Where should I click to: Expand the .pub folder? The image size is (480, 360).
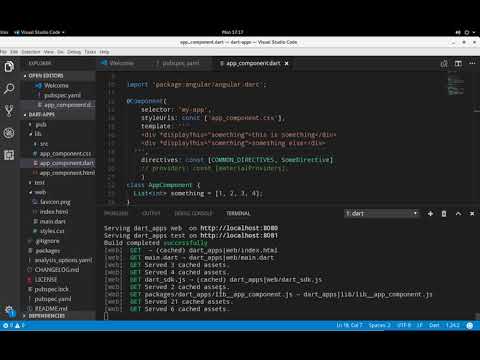click(x=41, y=124)
